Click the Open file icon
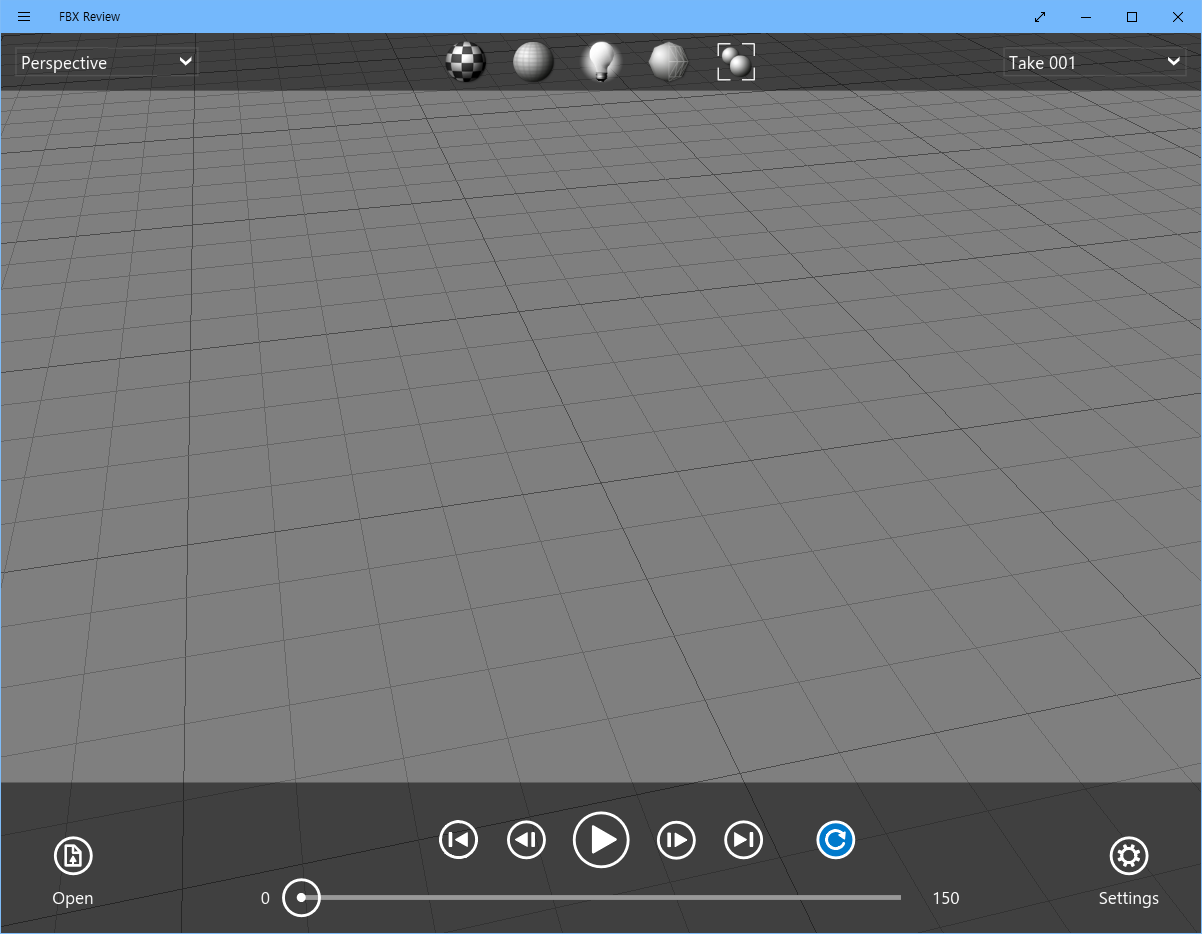The image size is (1202, 934). pyautogui.click(x=73, y=856)
